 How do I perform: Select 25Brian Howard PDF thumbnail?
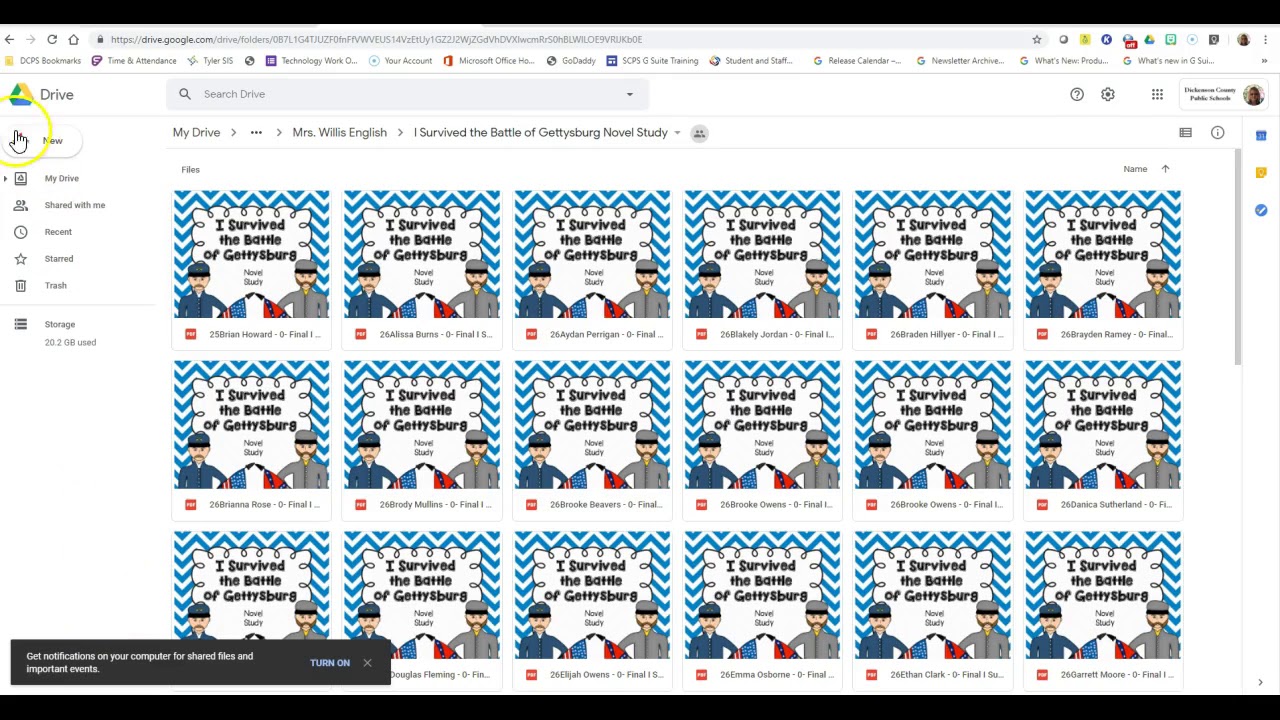251,254
